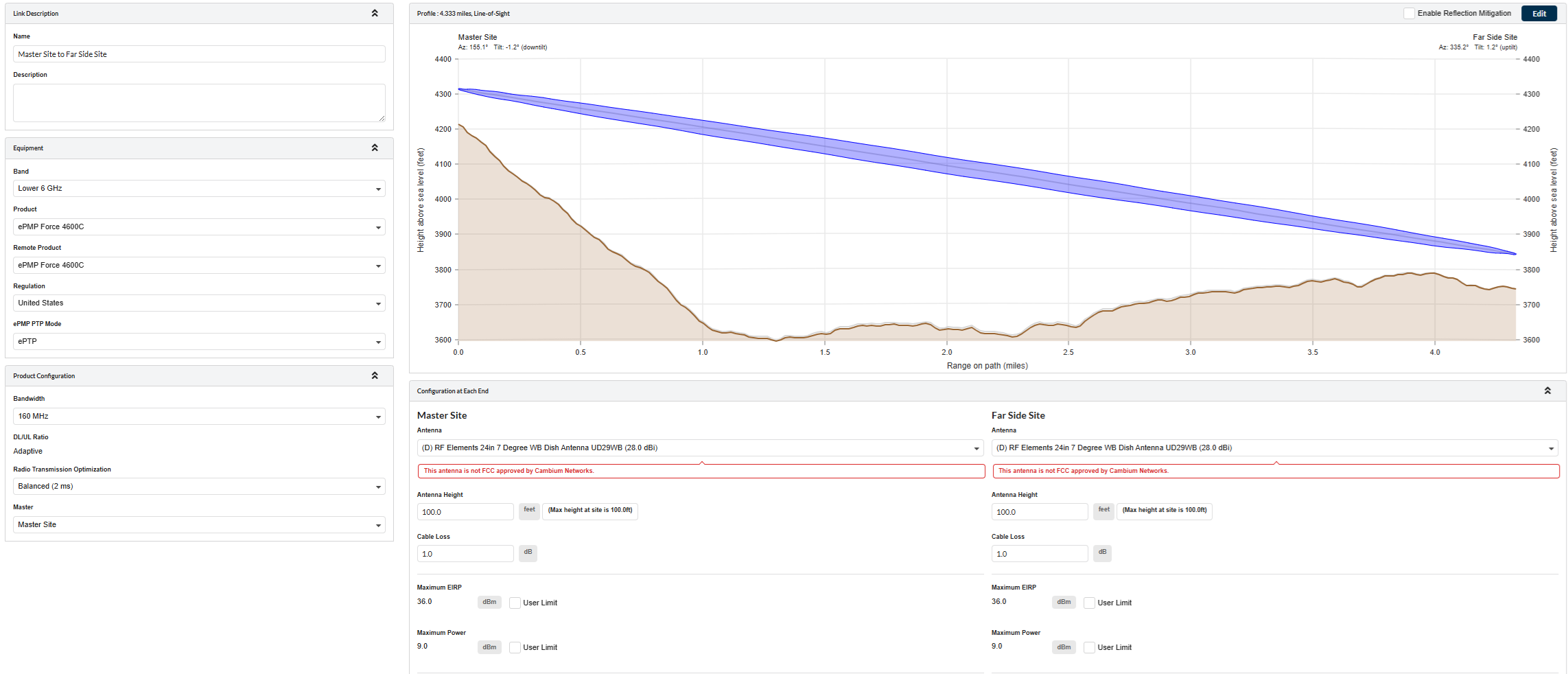Open ePMP PTP Mode dropdown
This screenshot has width=1568, height=674.
pos(199,341)
